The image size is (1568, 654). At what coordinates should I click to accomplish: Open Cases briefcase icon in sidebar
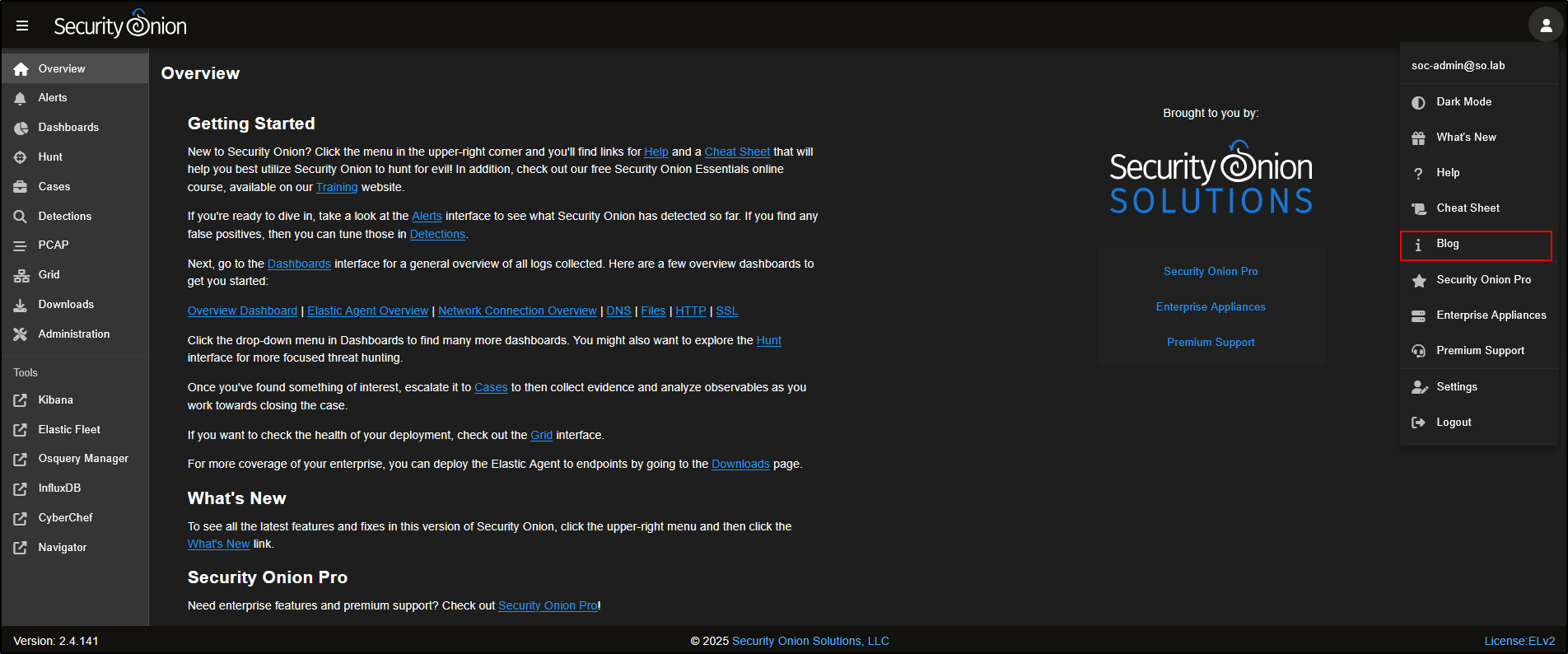coord(21,187)
